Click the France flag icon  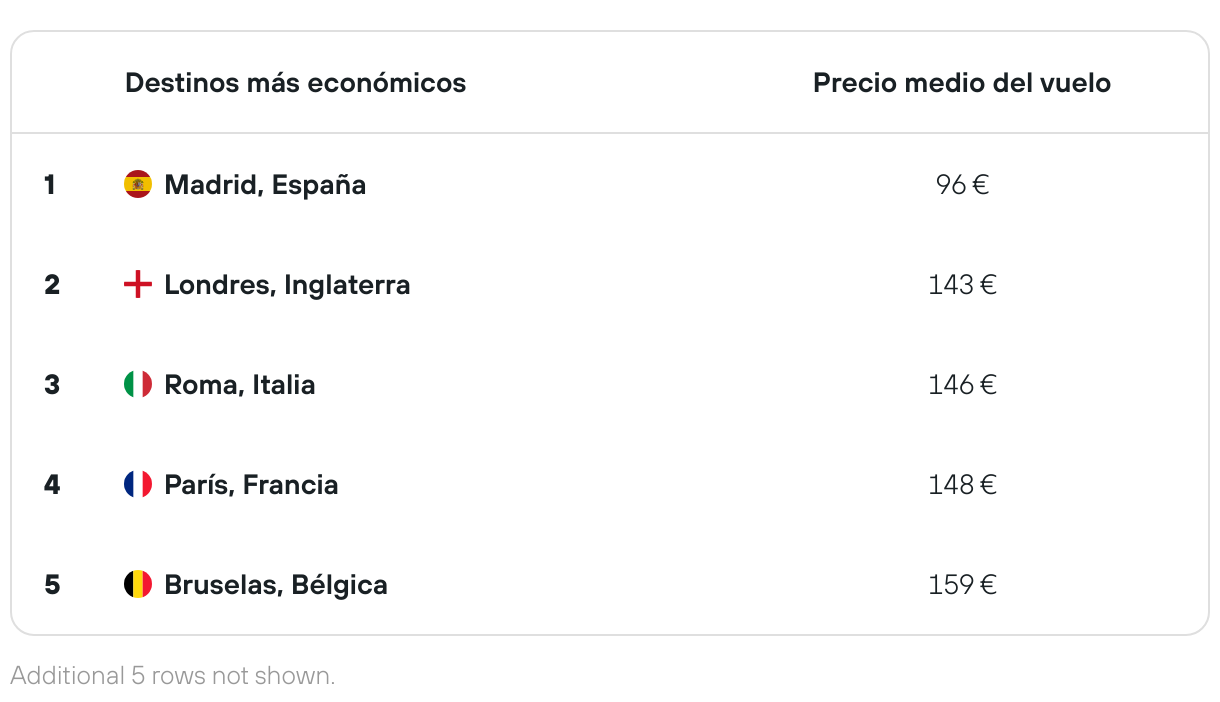[138, 485]
